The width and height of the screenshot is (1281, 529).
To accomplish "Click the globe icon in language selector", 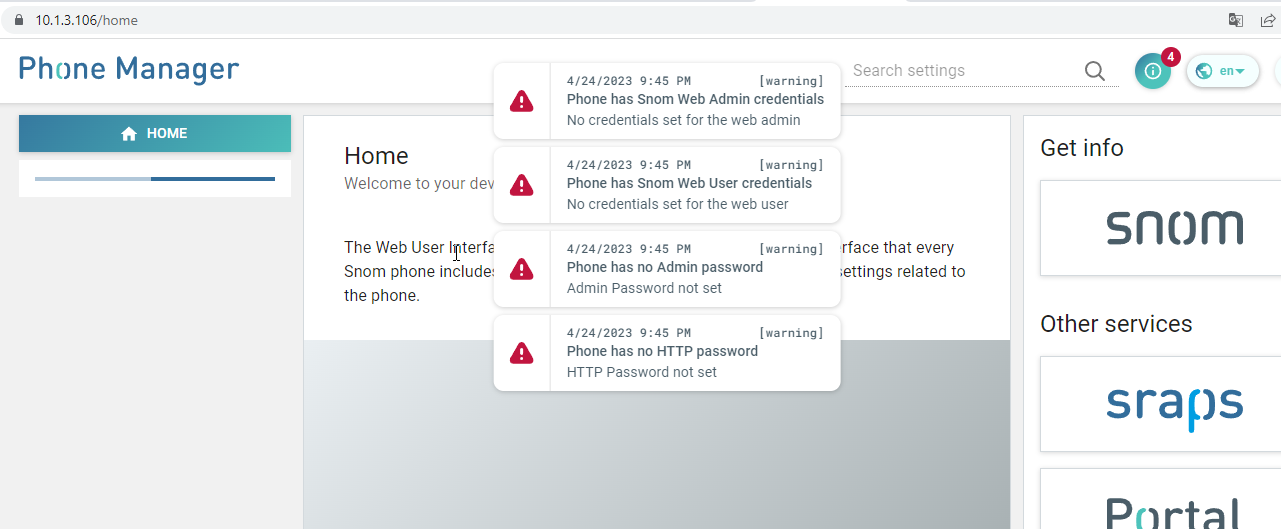I will click(1204, 71).
